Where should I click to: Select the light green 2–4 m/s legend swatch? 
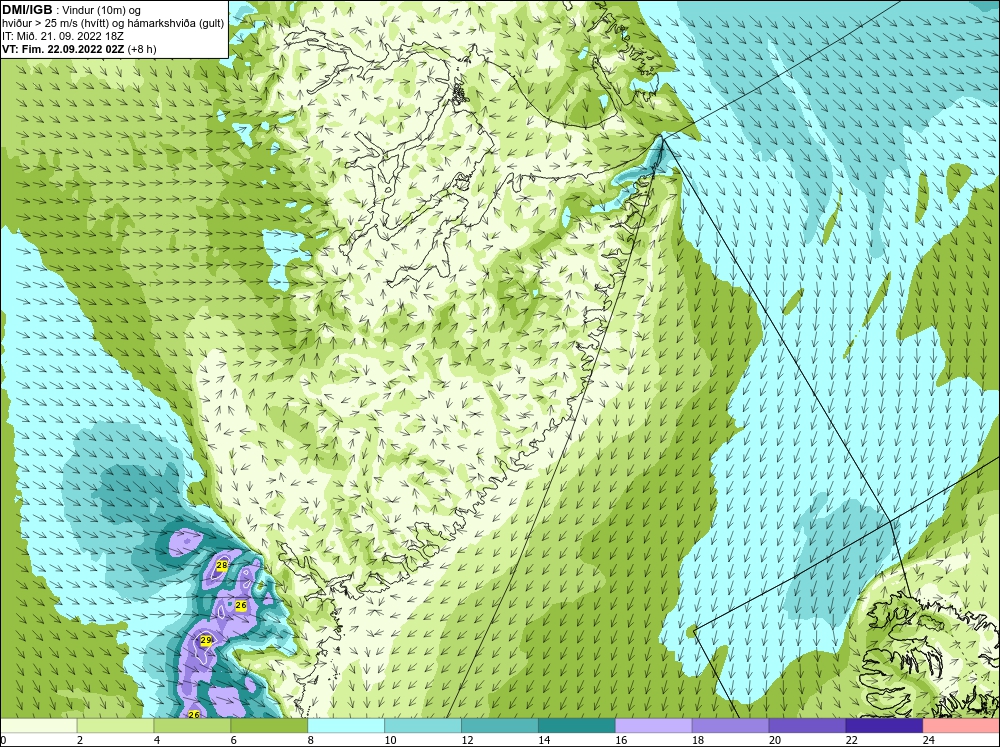tap(115, 725)
